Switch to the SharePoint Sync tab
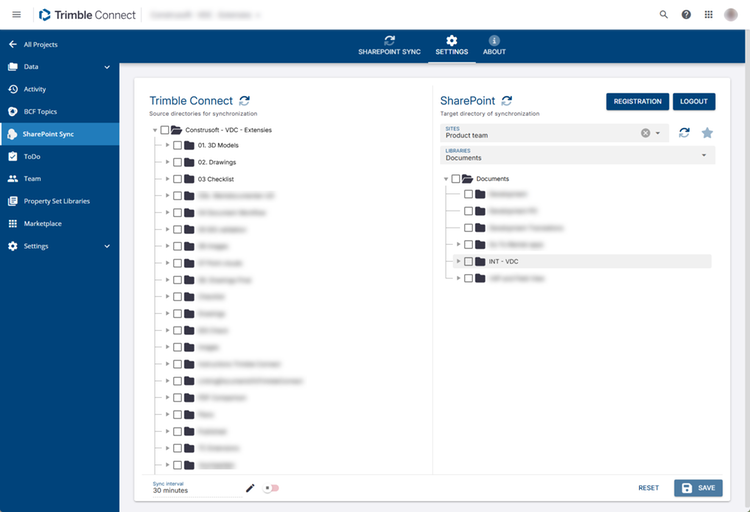 389,45
